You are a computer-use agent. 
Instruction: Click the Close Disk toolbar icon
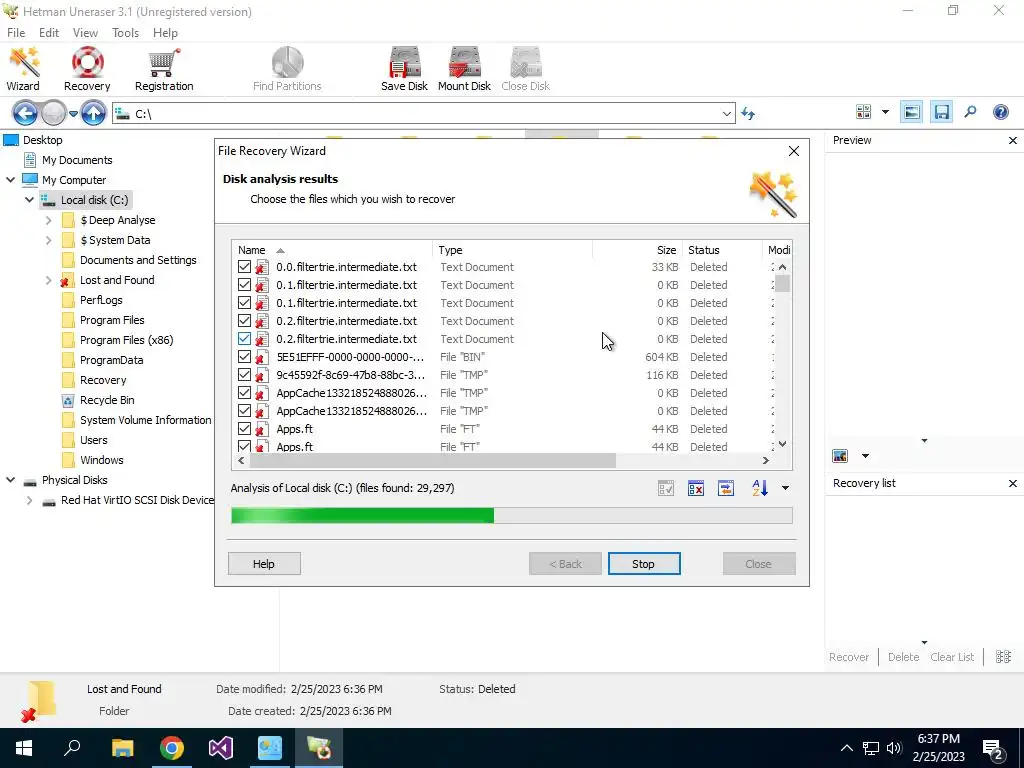click(x=526, y=69)
